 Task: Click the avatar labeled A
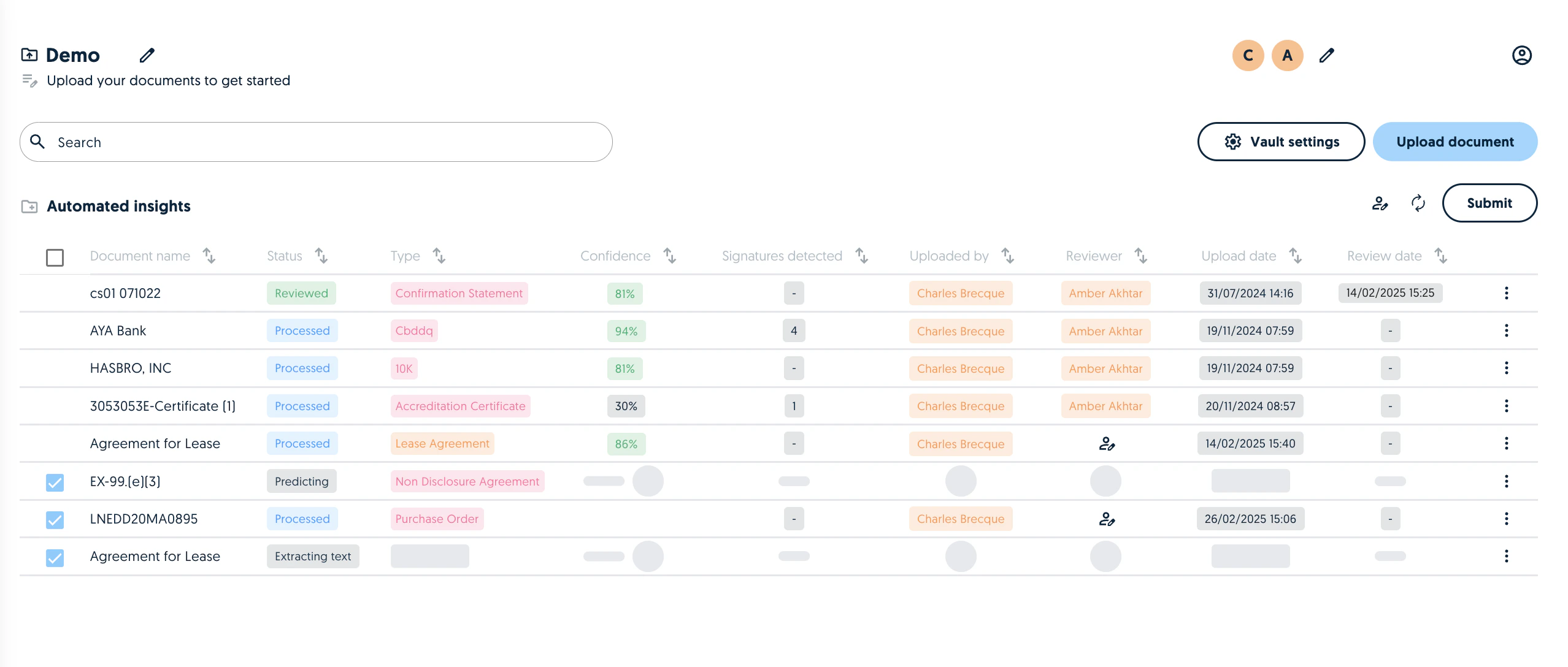pos(1287,55)
